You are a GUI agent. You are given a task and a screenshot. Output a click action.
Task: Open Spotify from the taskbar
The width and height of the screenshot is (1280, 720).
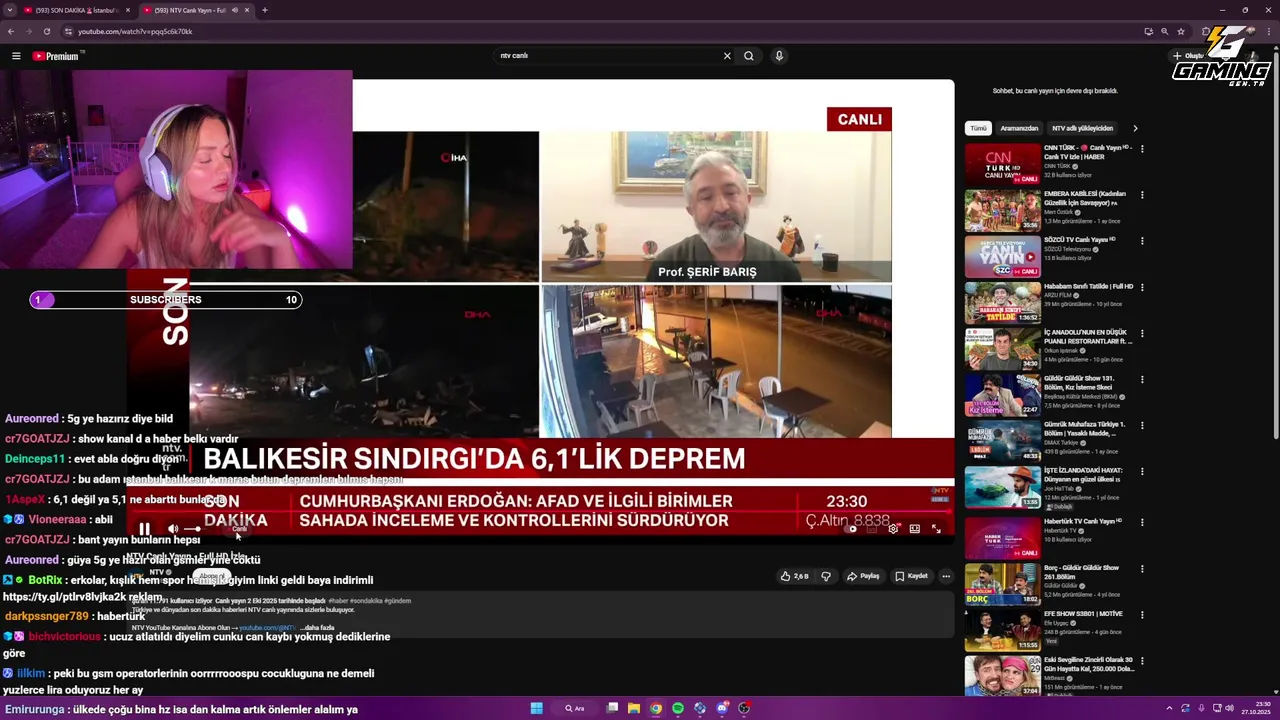click(x=678, y=708)
